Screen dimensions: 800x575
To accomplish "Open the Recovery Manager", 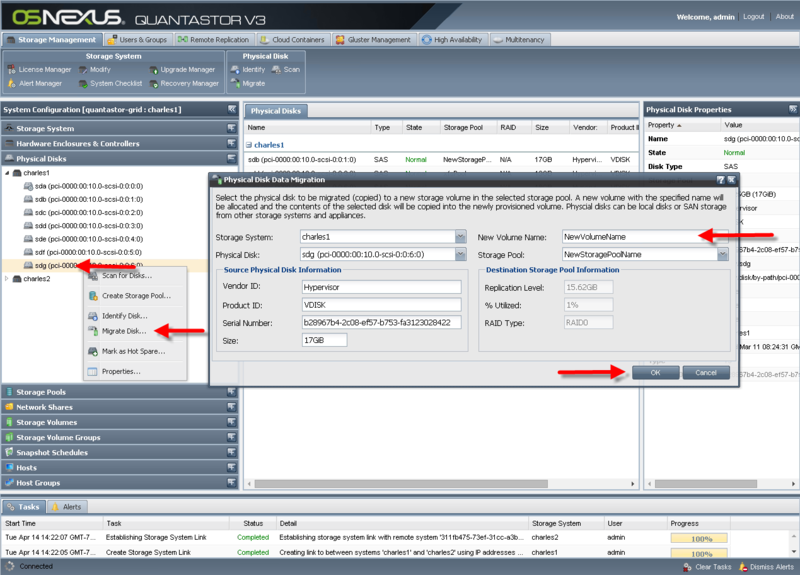I will tap(184, 83).
